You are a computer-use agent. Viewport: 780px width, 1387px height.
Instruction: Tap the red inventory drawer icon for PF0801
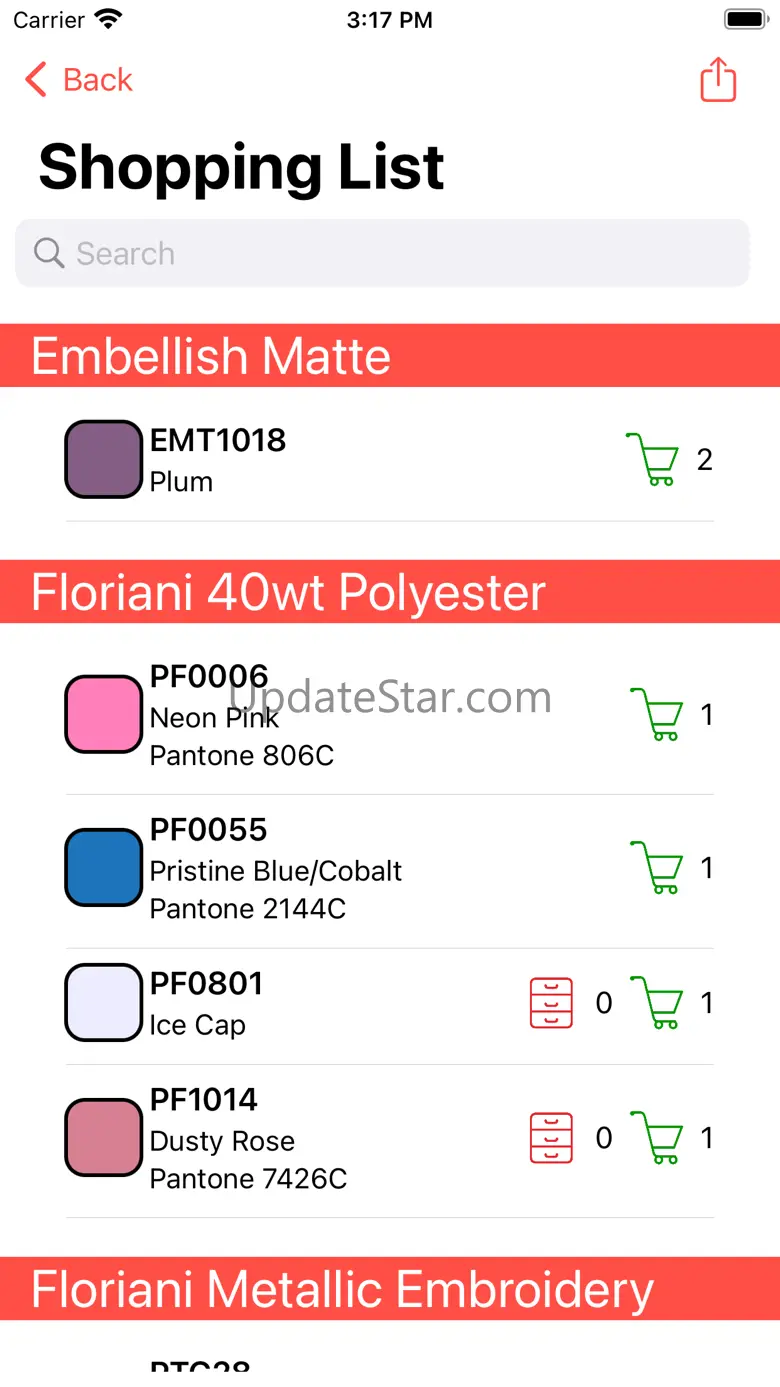(551, 1002)
